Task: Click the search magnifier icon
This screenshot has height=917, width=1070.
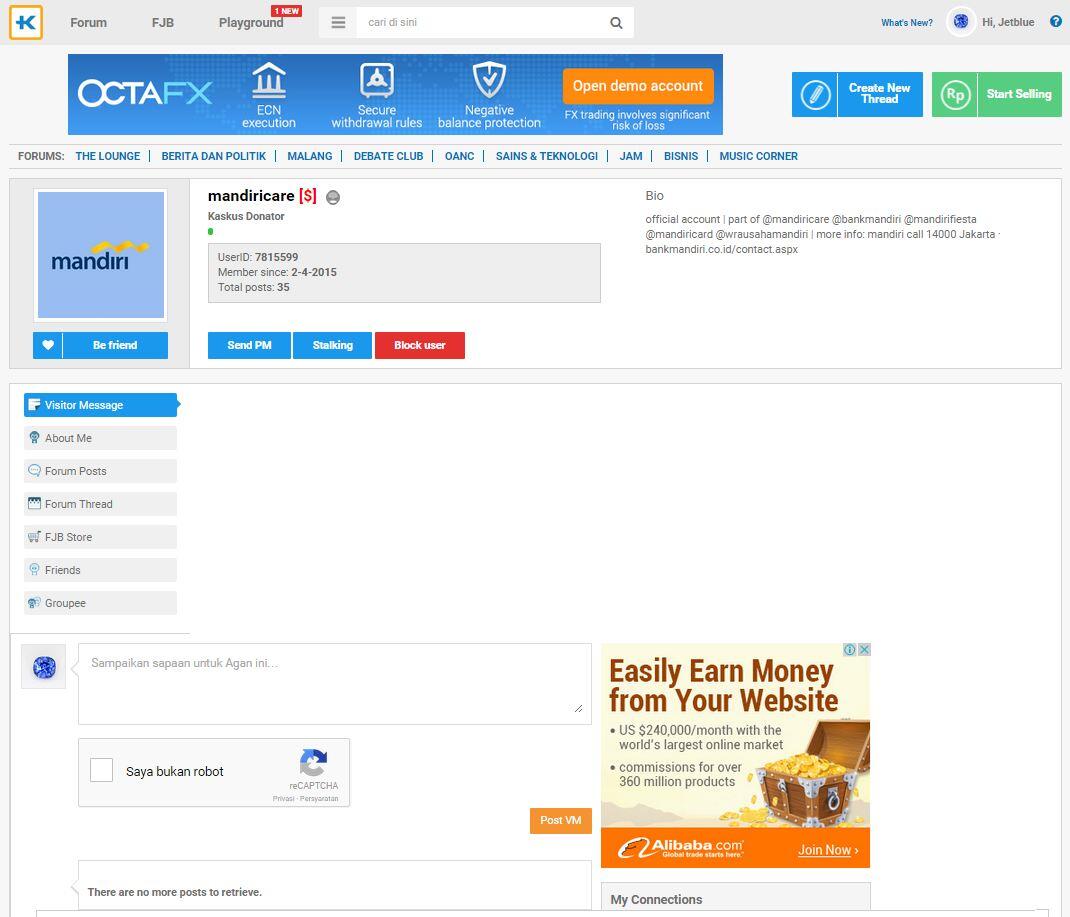Action: coord(616,23)
